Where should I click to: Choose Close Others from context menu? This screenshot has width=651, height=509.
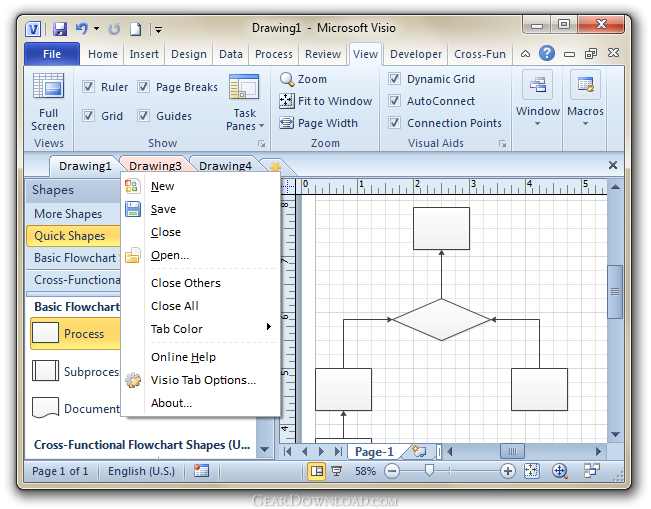click(x=186, y=283)
